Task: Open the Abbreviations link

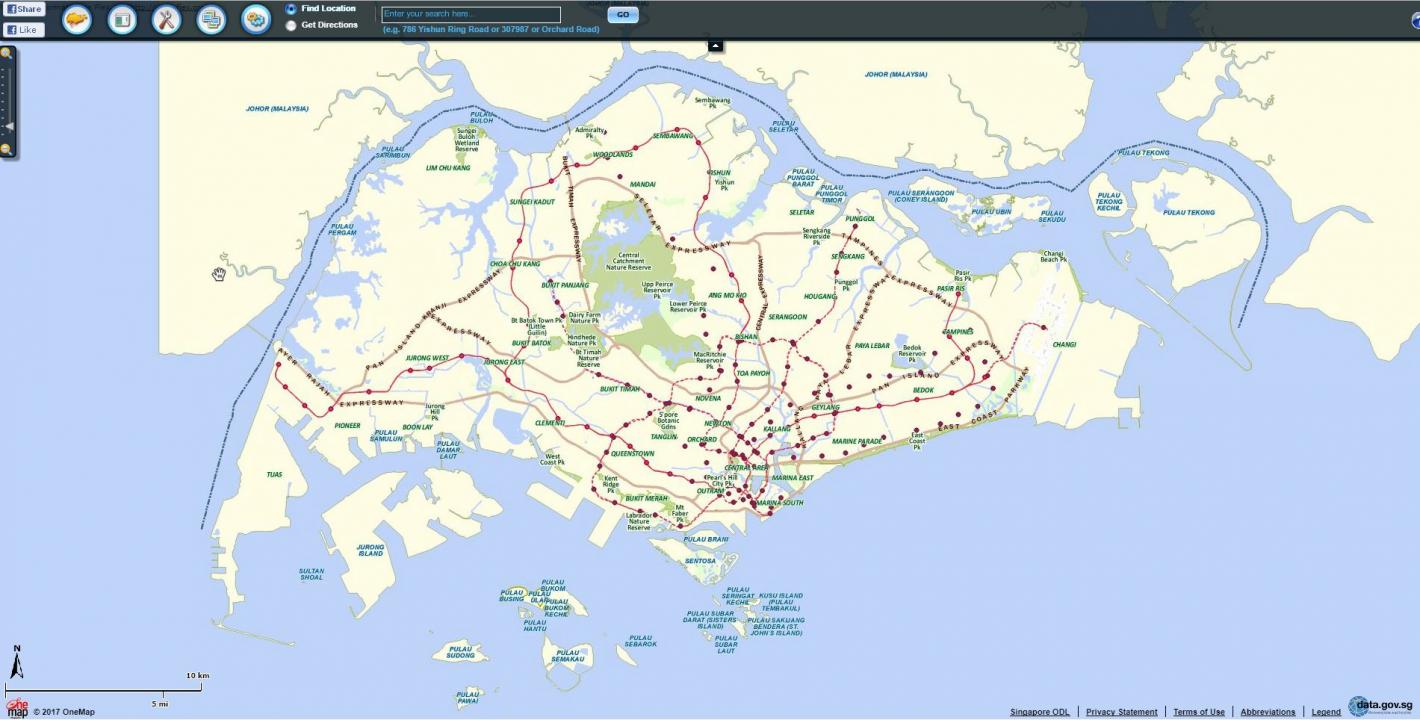Action: click(1267, 711)
